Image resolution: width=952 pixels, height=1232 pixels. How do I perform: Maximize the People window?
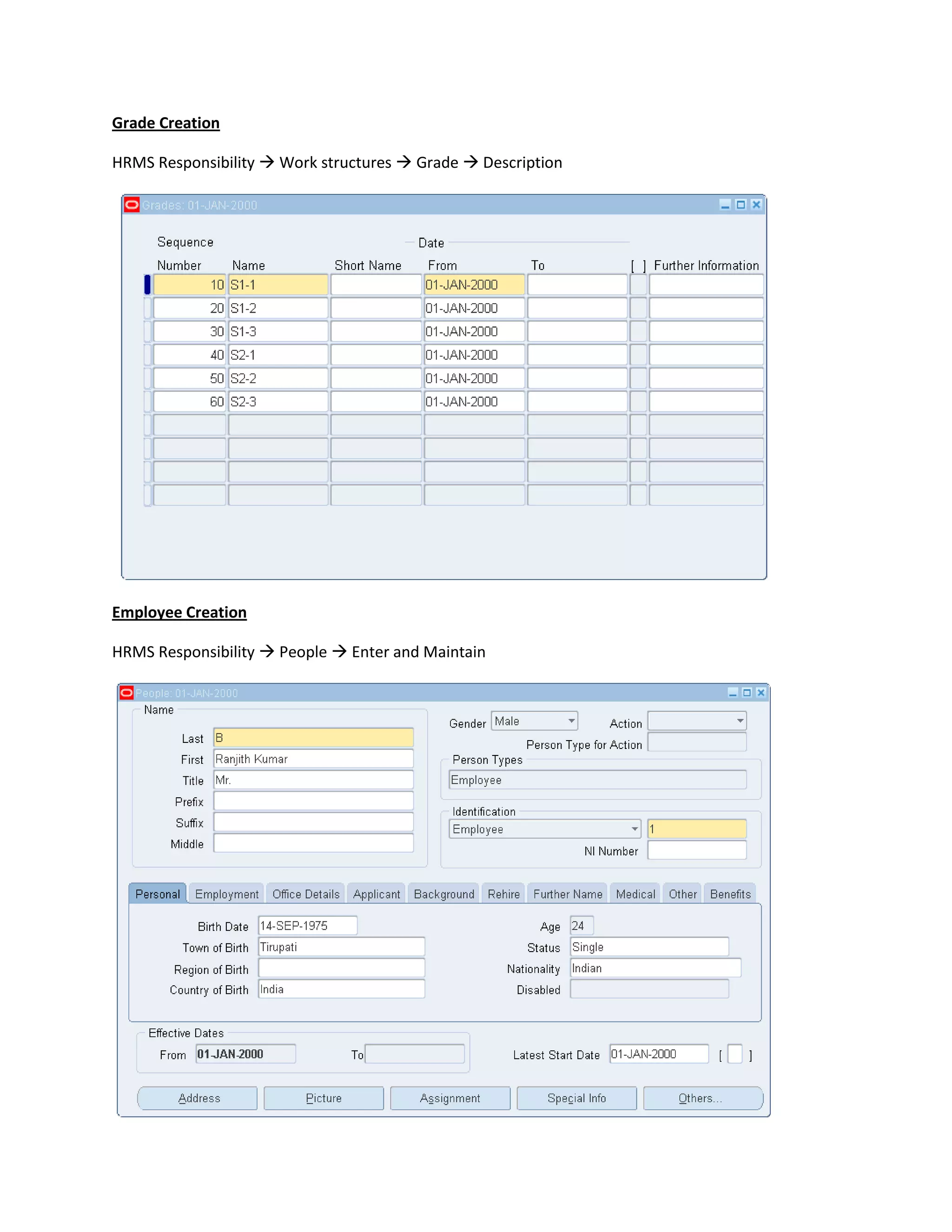click(747, 692)
